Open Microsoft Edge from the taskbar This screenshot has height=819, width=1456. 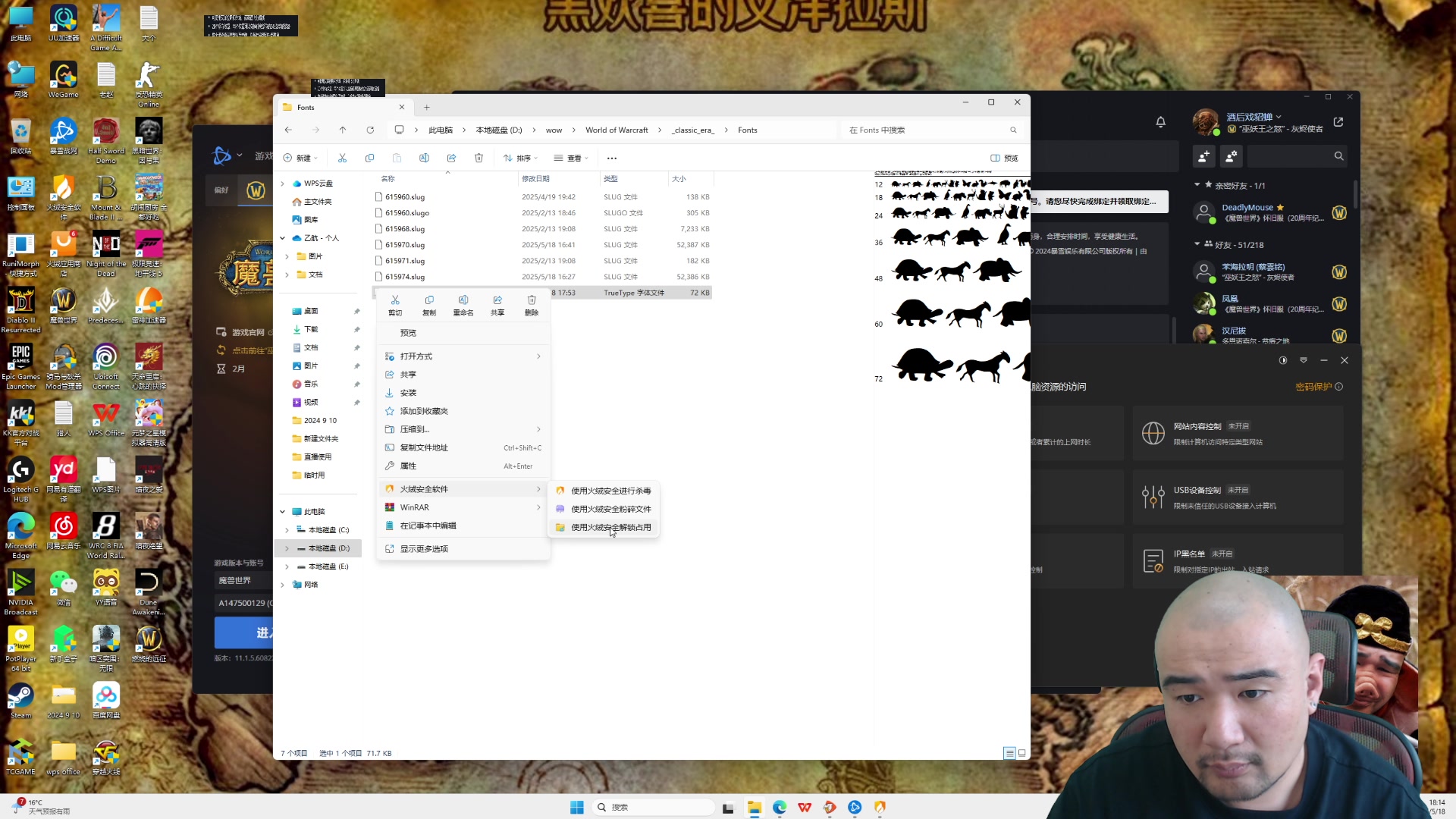coord(780,807)
